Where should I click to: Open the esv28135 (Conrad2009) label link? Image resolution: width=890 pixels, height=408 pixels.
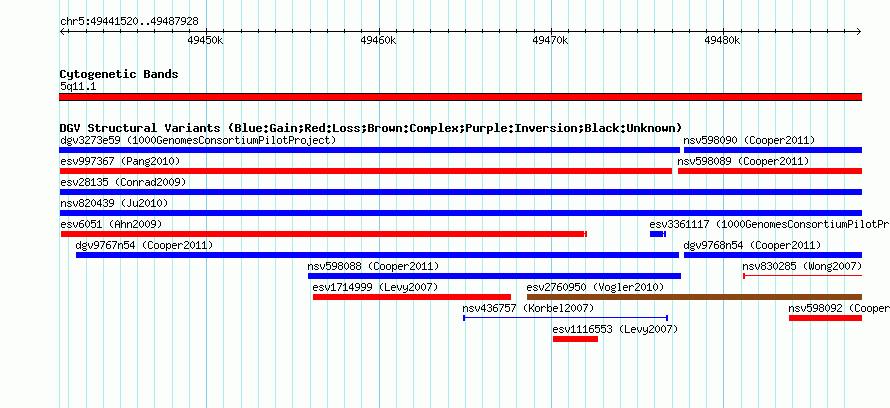click(x=123, y=182)
